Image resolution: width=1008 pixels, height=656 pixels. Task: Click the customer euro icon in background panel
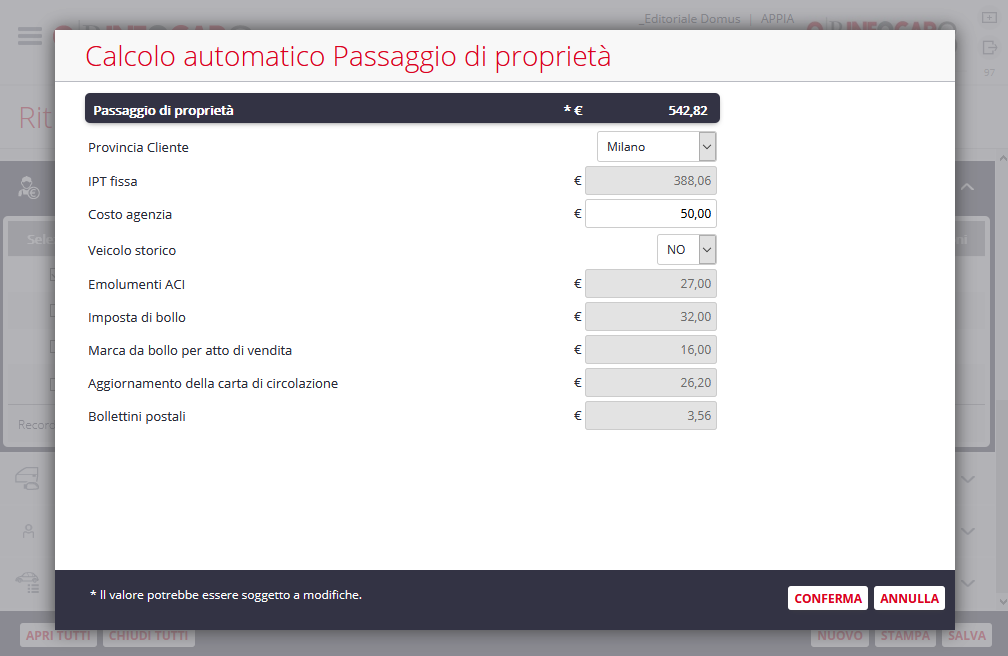click(29, 188)
